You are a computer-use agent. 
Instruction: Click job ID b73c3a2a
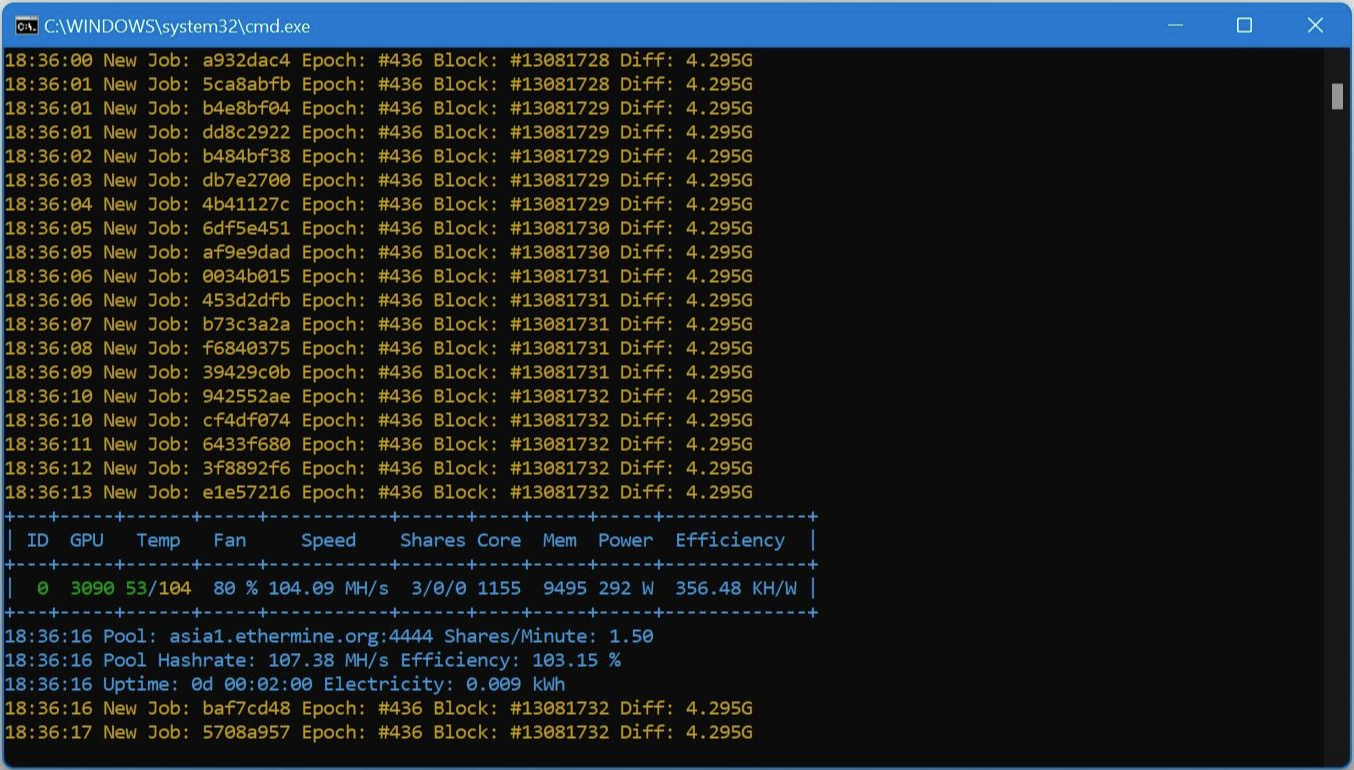[246, 324]
